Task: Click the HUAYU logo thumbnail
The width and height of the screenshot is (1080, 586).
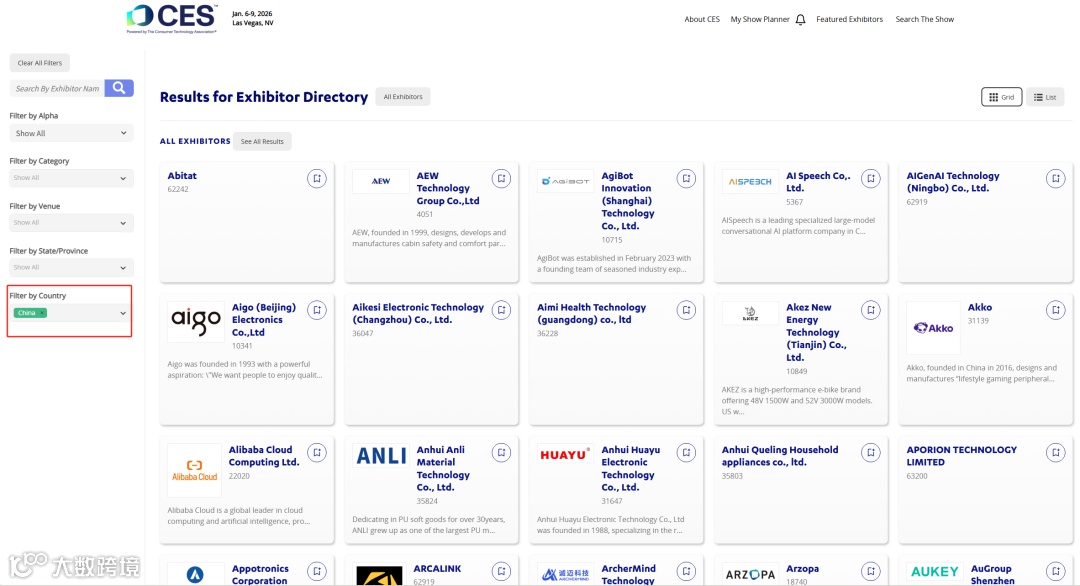Action: pos(565,454)
